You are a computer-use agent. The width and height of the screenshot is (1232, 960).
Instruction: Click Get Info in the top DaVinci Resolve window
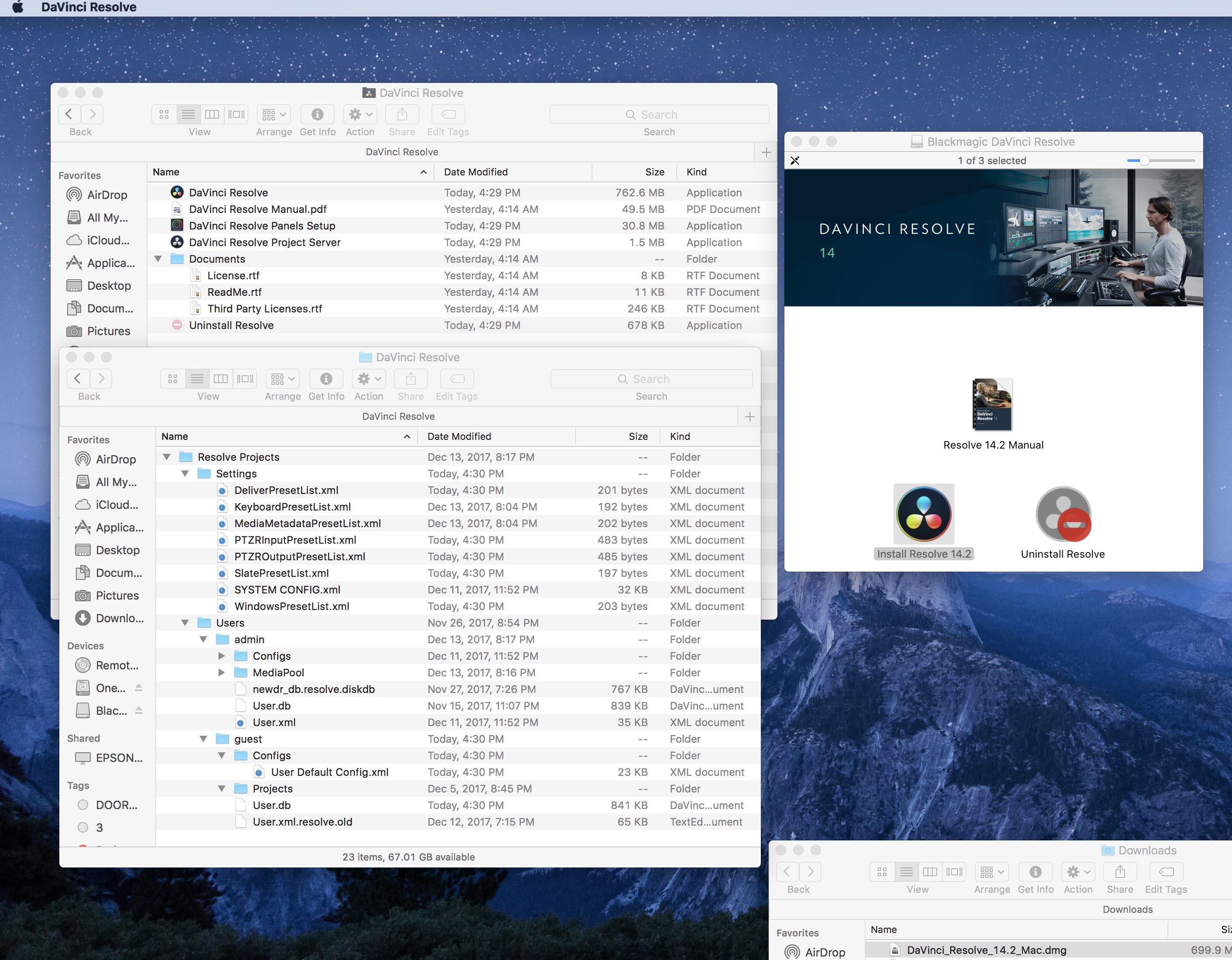(317, 115)
